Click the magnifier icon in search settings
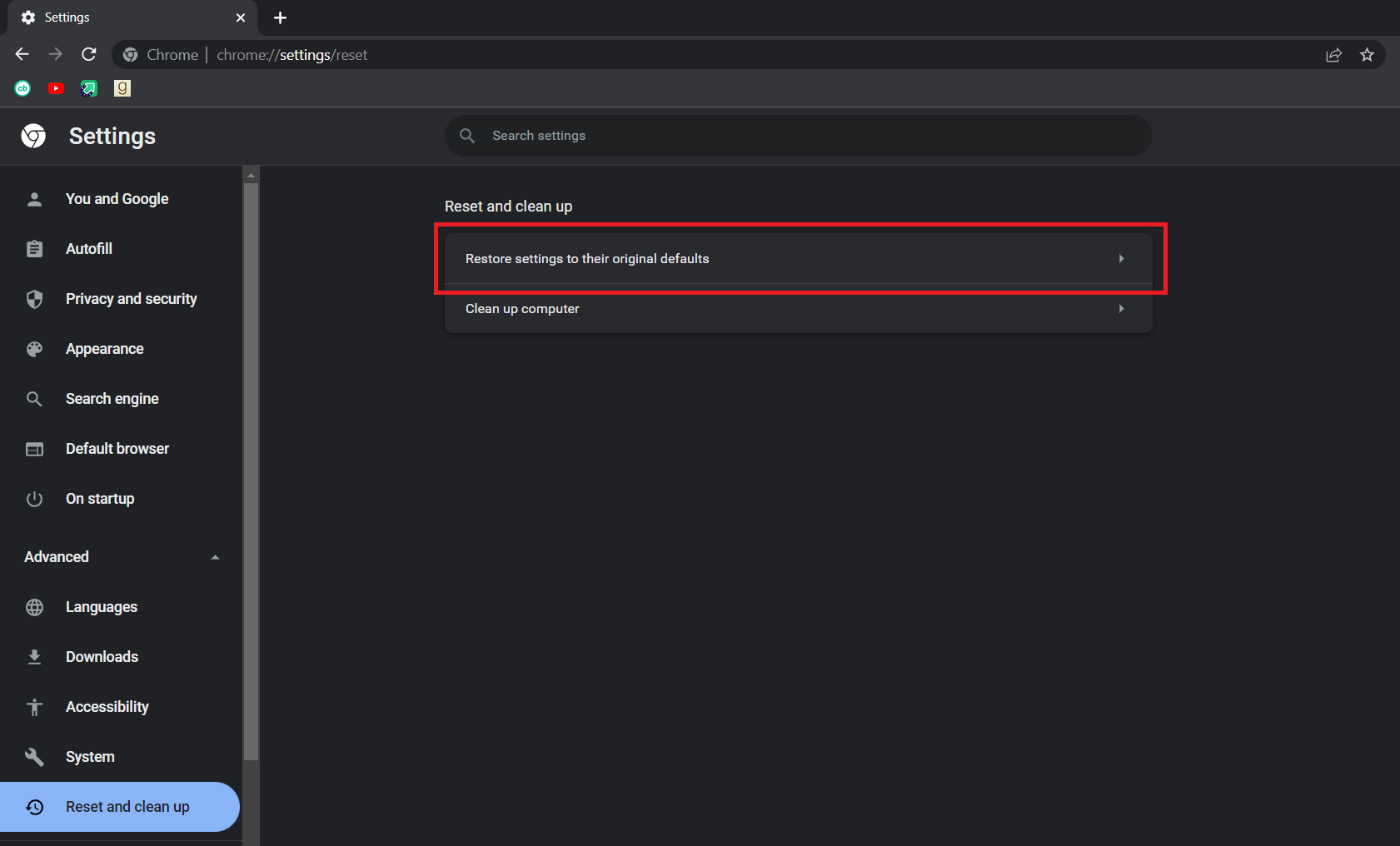 point(467,136)
